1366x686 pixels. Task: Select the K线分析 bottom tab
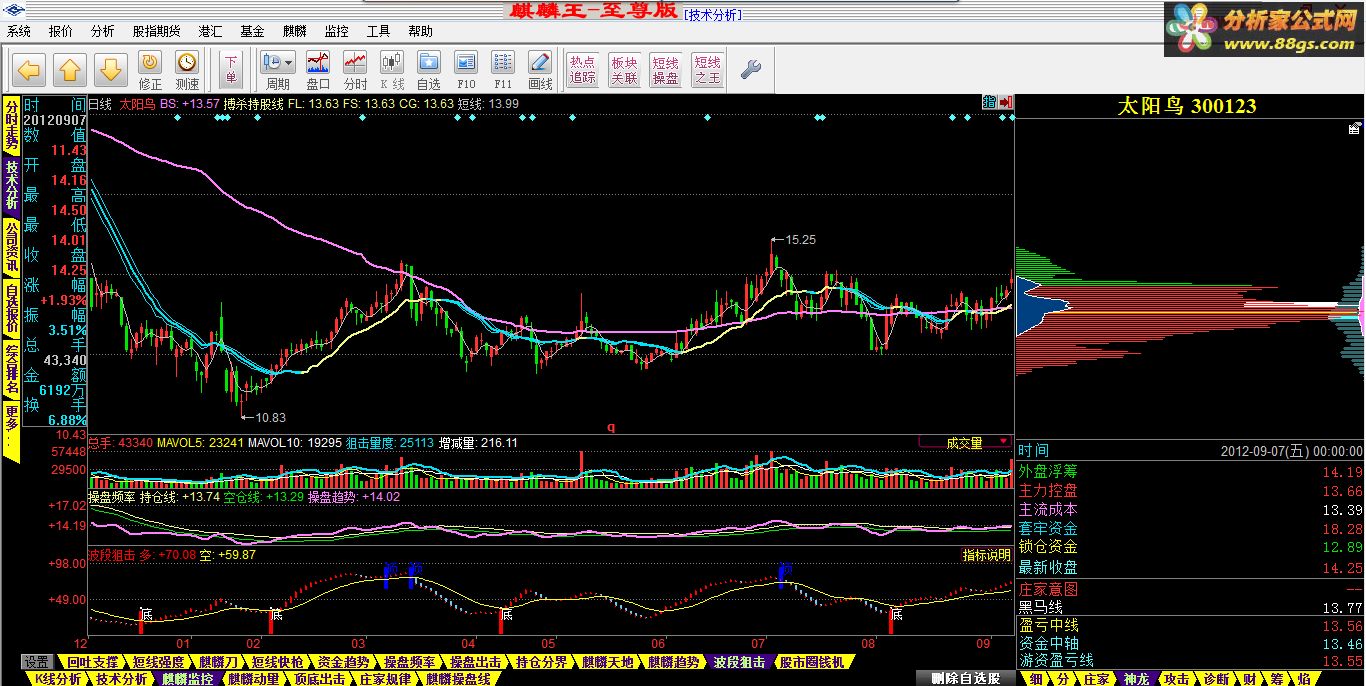(x=58, y=678)
